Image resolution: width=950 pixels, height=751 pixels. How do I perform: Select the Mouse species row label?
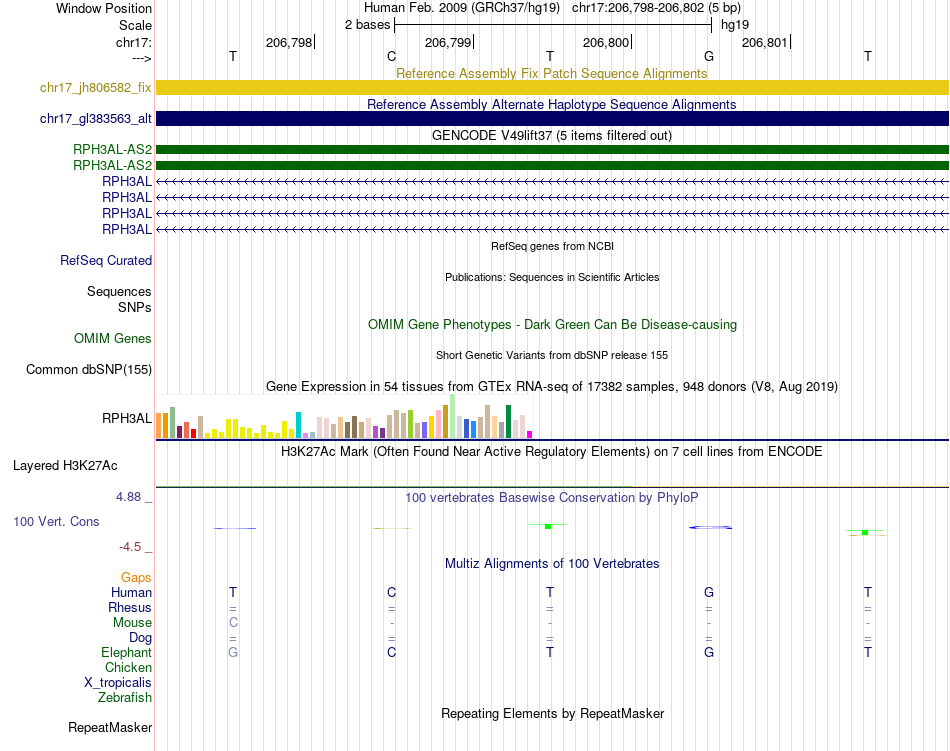click(x=133, y=623)
